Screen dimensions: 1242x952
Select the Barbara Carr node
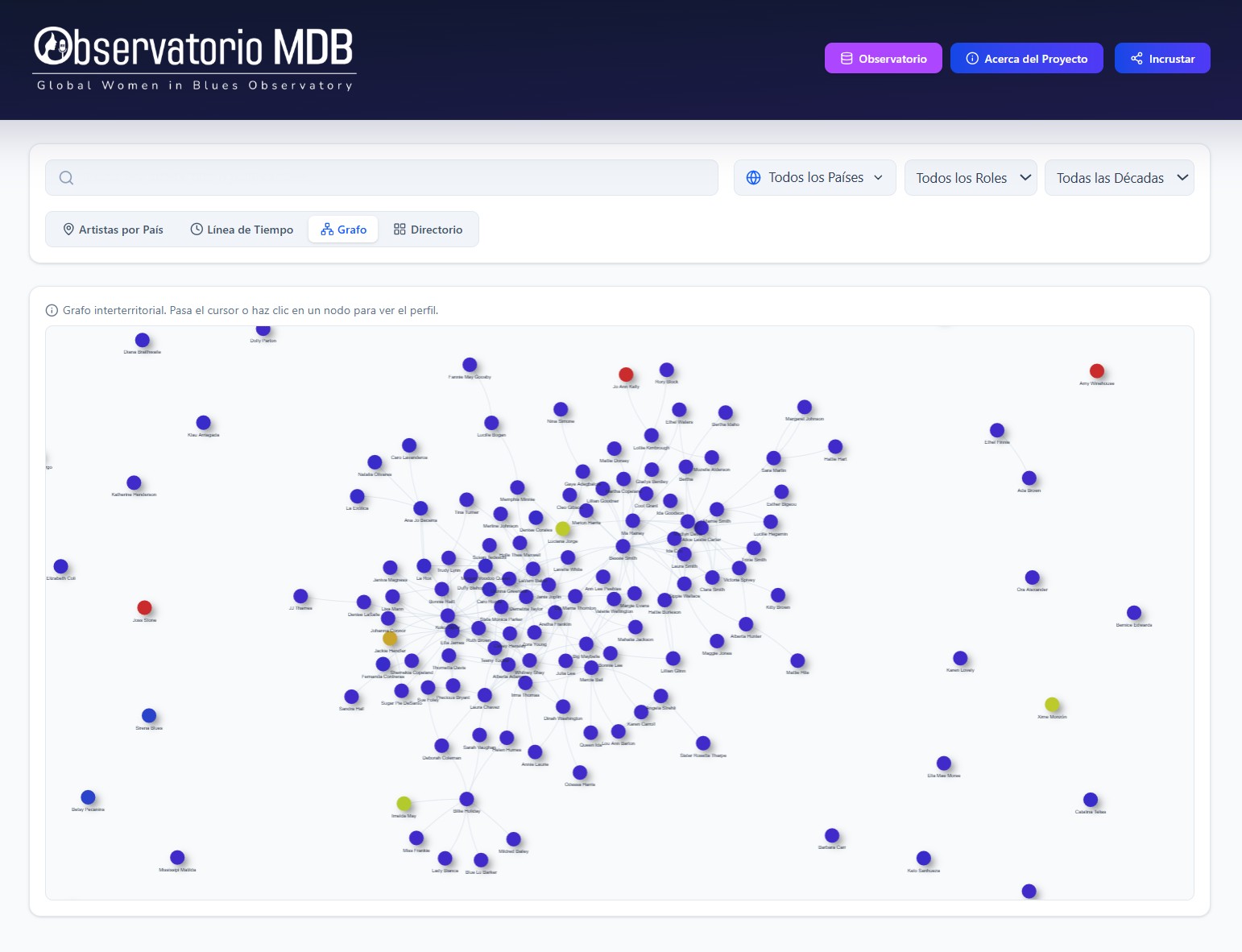832,835
